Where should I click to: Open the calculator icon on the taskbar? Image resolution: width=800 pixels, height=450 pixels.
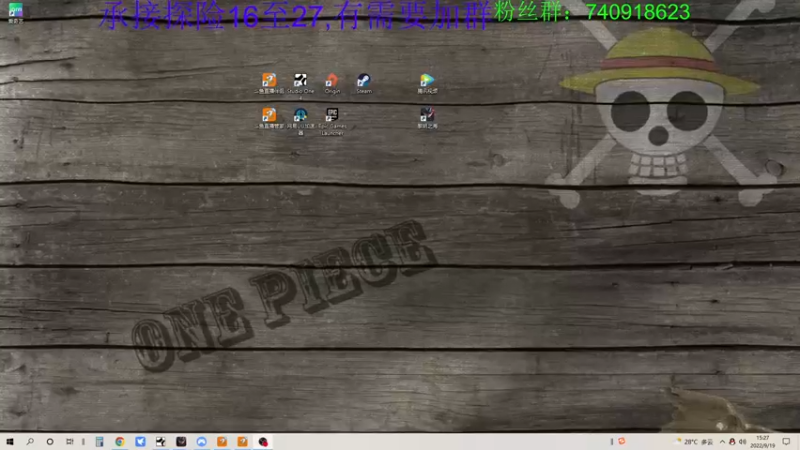(99, 442)
